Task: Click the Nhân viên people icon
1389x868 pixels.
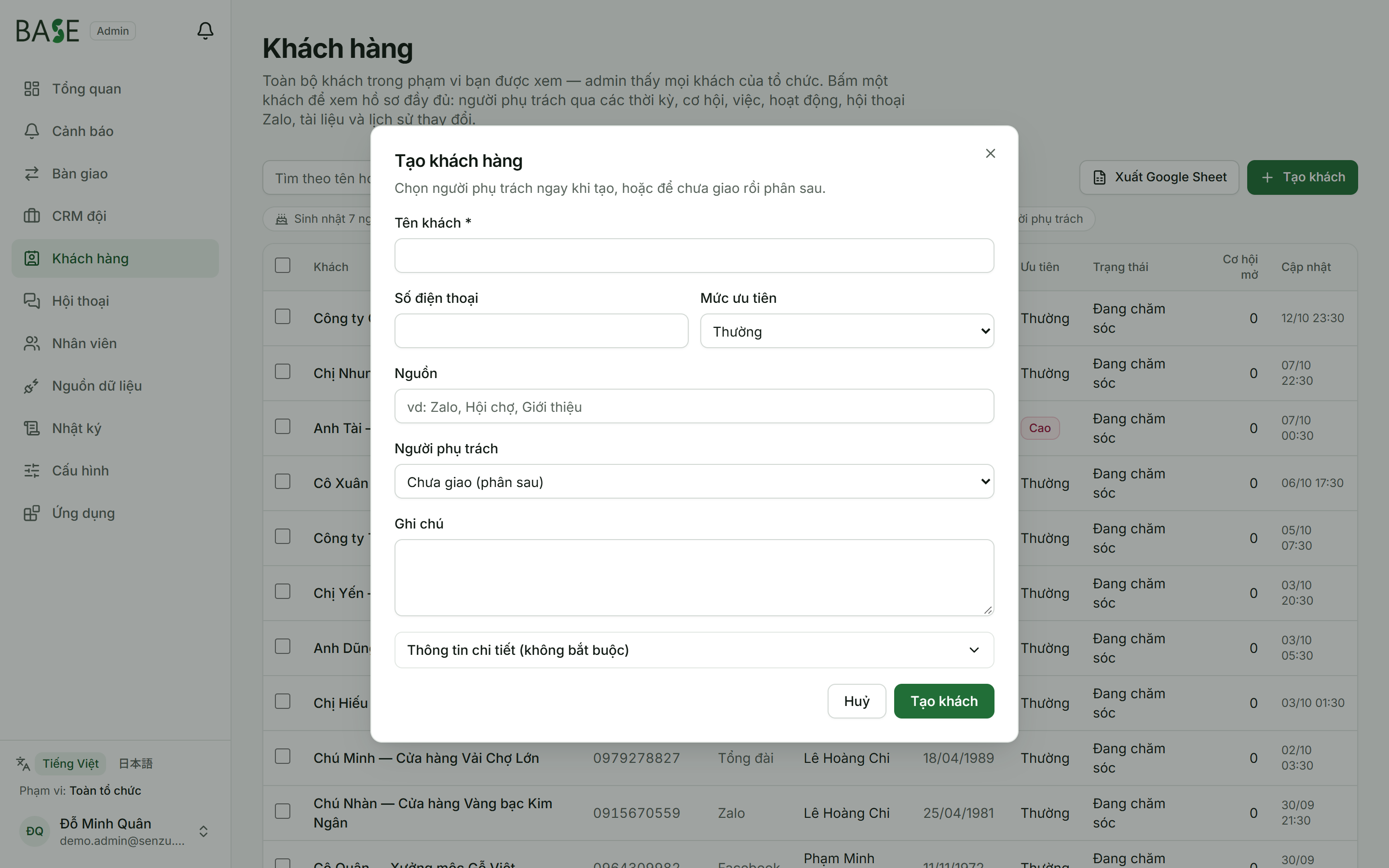Action: coord(31,343)
